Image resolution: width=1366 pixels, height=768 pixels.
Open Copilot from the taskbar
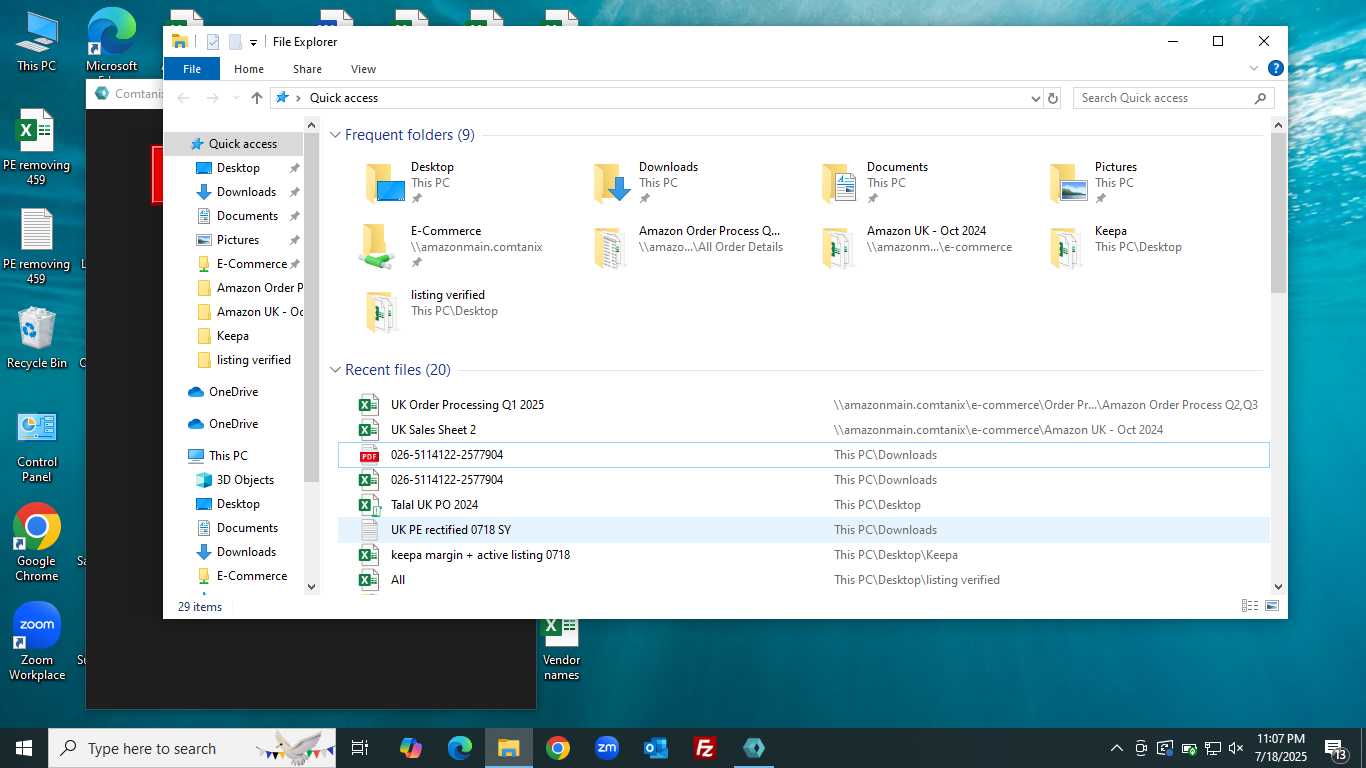click(x=410, y=748)
